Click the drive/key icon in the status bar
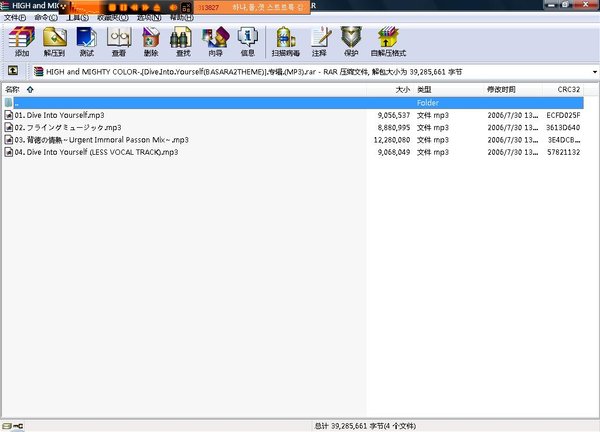 [x=13, y=426]
